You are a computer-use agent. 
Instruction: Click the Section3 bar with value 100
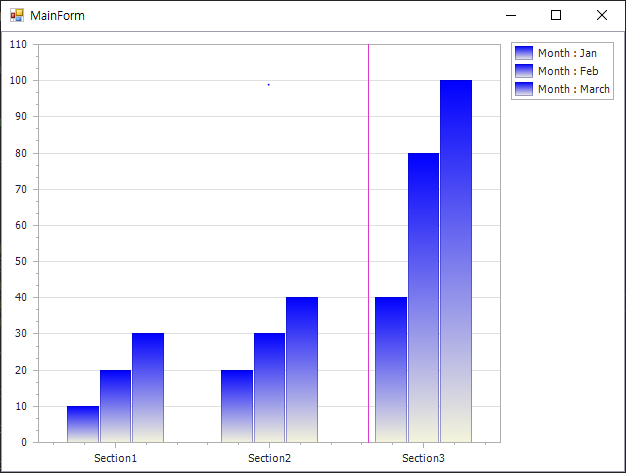[456, 261]
